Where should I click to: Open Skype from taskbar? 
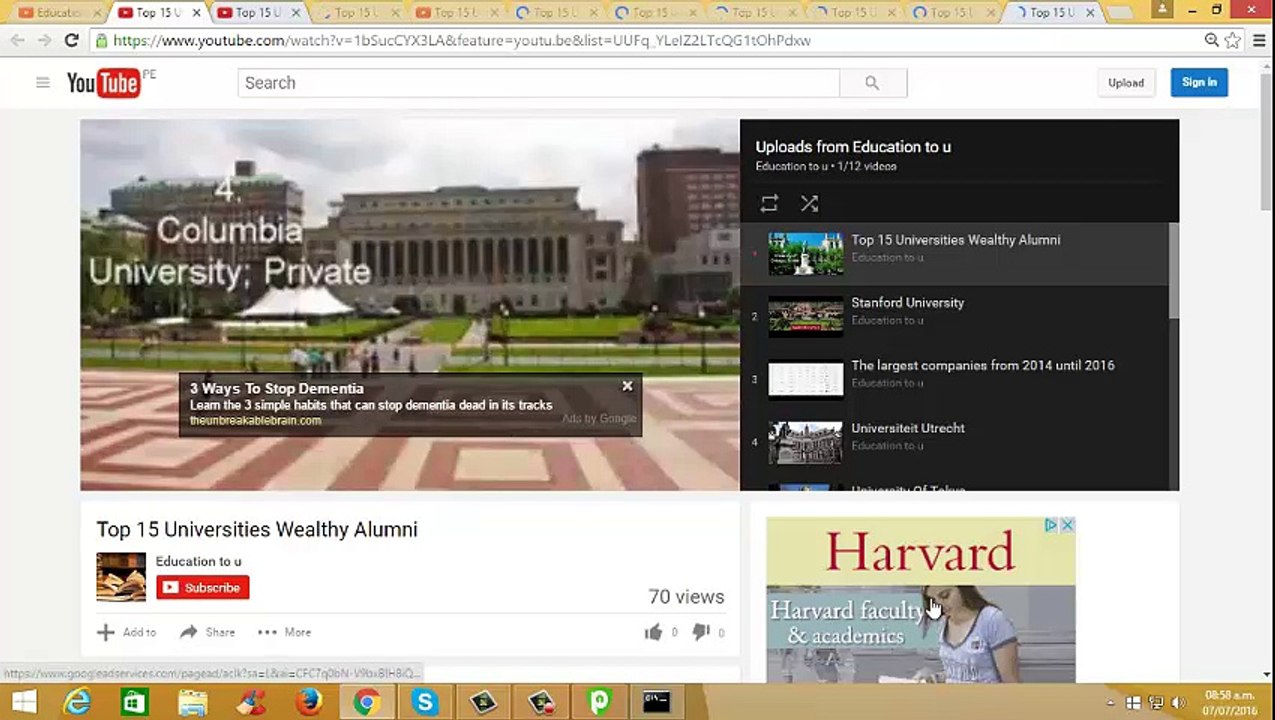(x=425, y=702)
